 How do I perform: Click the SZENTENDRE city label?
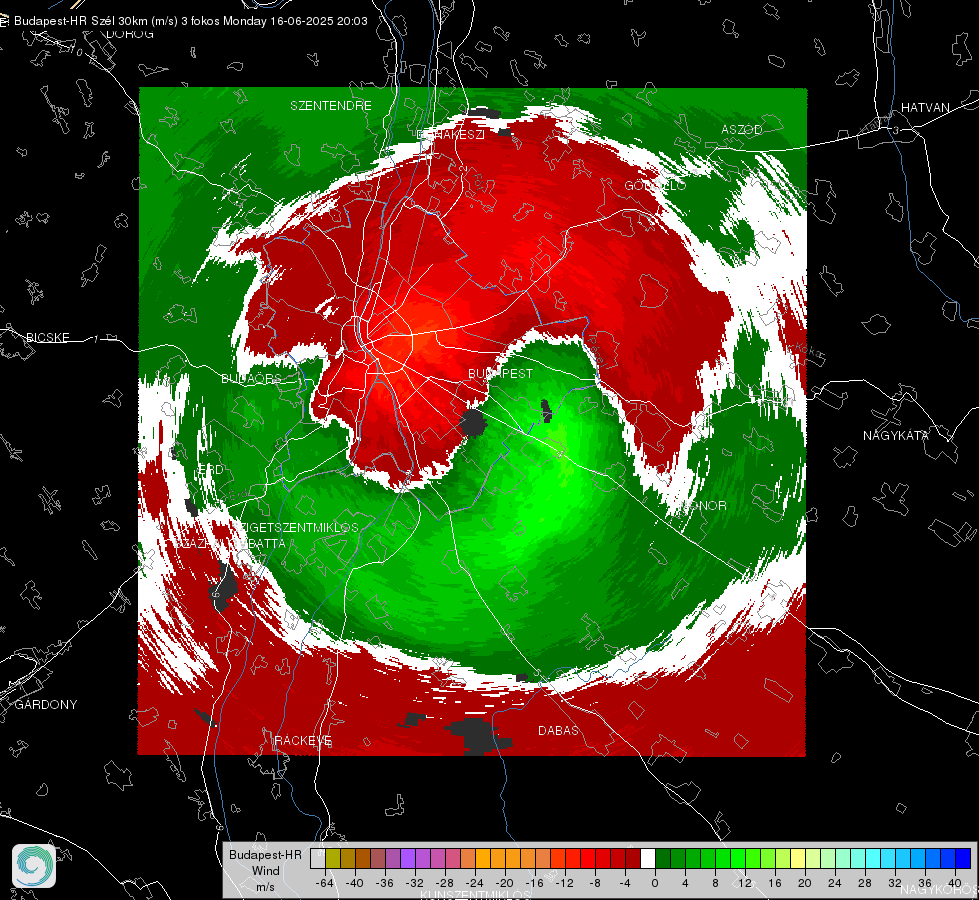(331, 106)
